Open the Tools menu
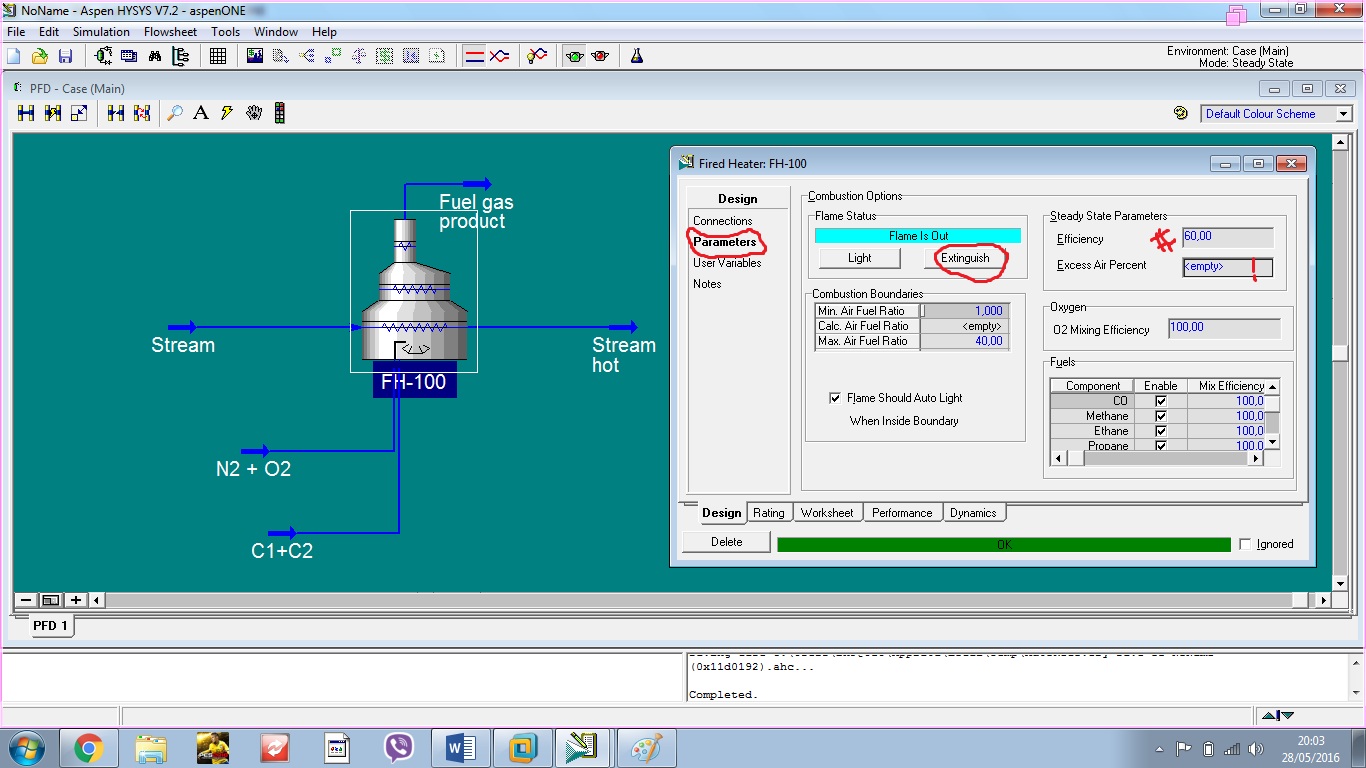 click(225, 32)
